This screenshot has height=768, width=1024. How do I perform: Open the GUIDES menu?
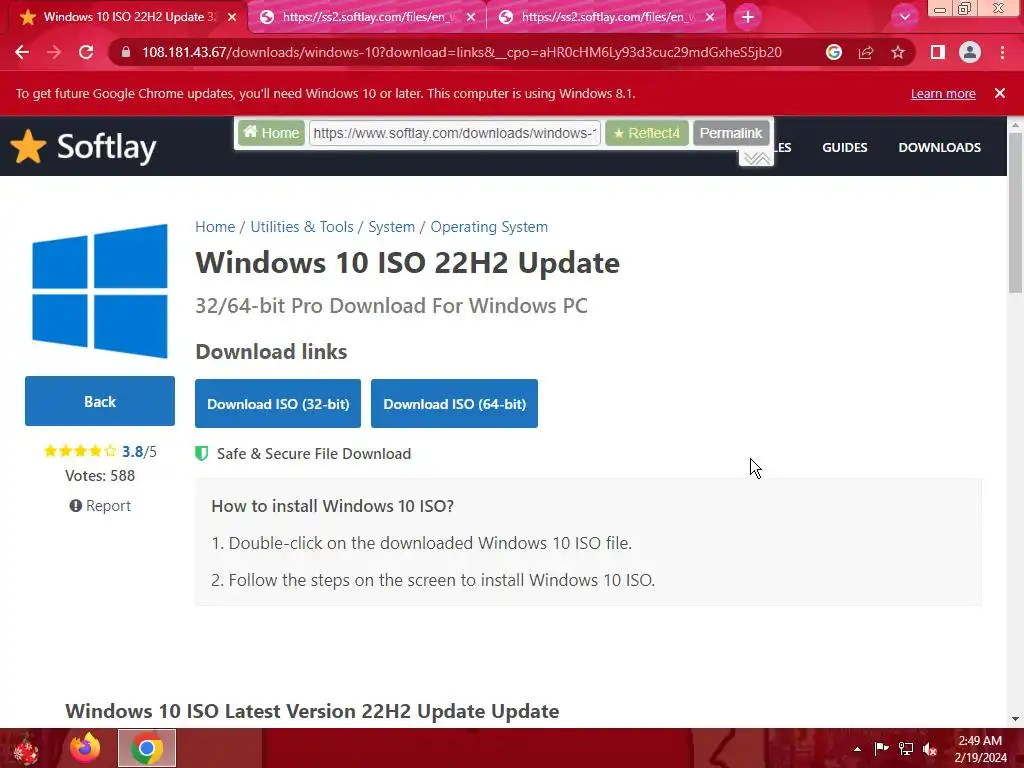pos(844,148)
